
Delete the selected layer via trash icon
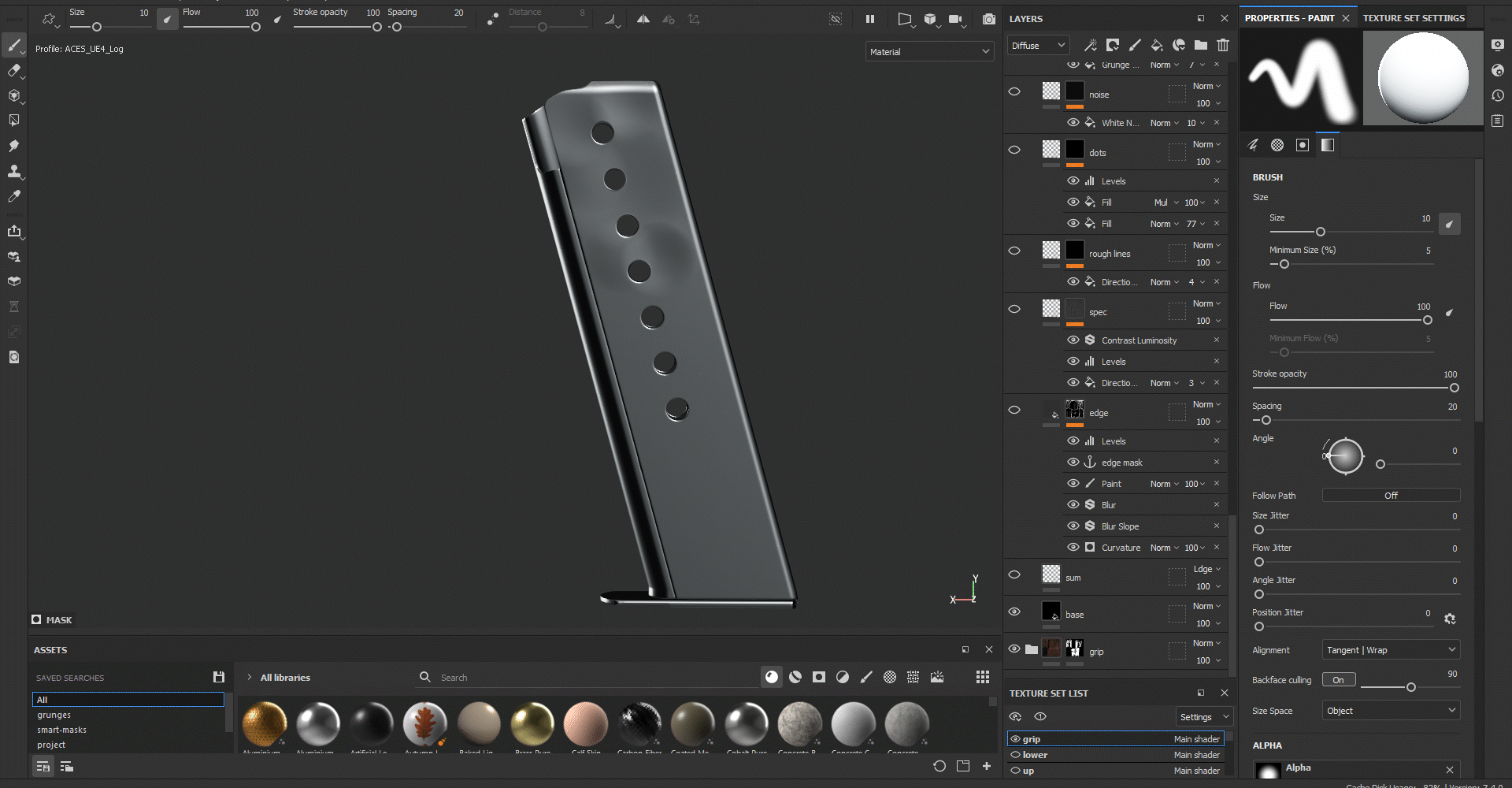(1223, 45)
